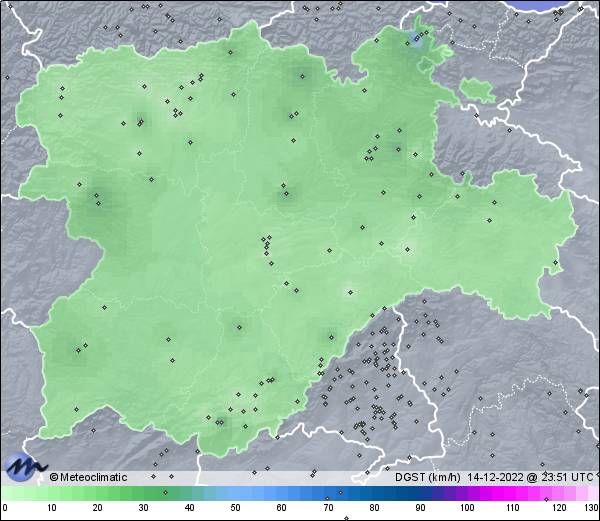The width and height of the screenshot is (600, 521).
Task: Click the scale value 30
Action: click(x=143, y=508)
